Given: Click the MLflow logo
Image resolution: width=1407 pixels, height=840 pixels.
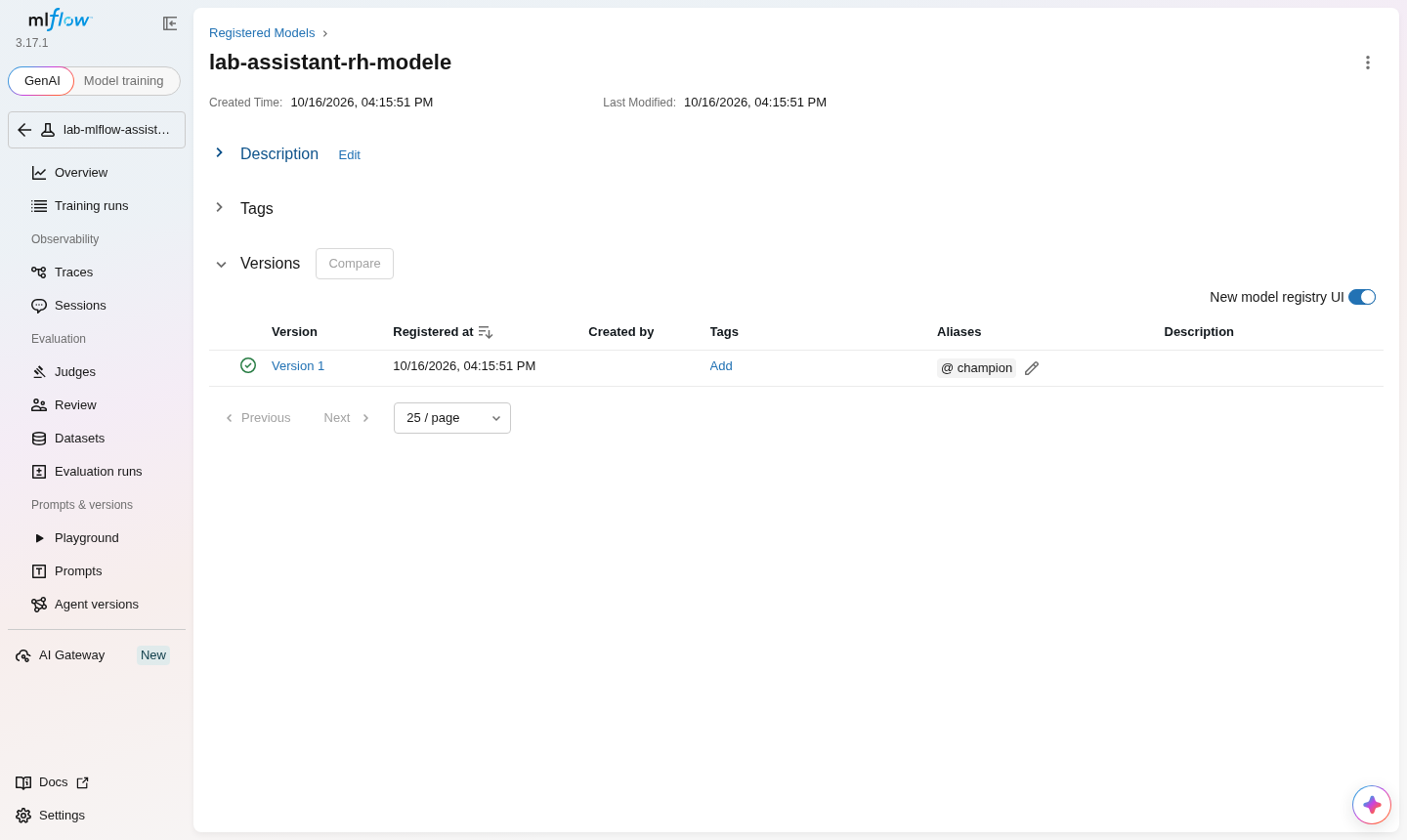Looking at the screenshot, I should click(60, 20).
